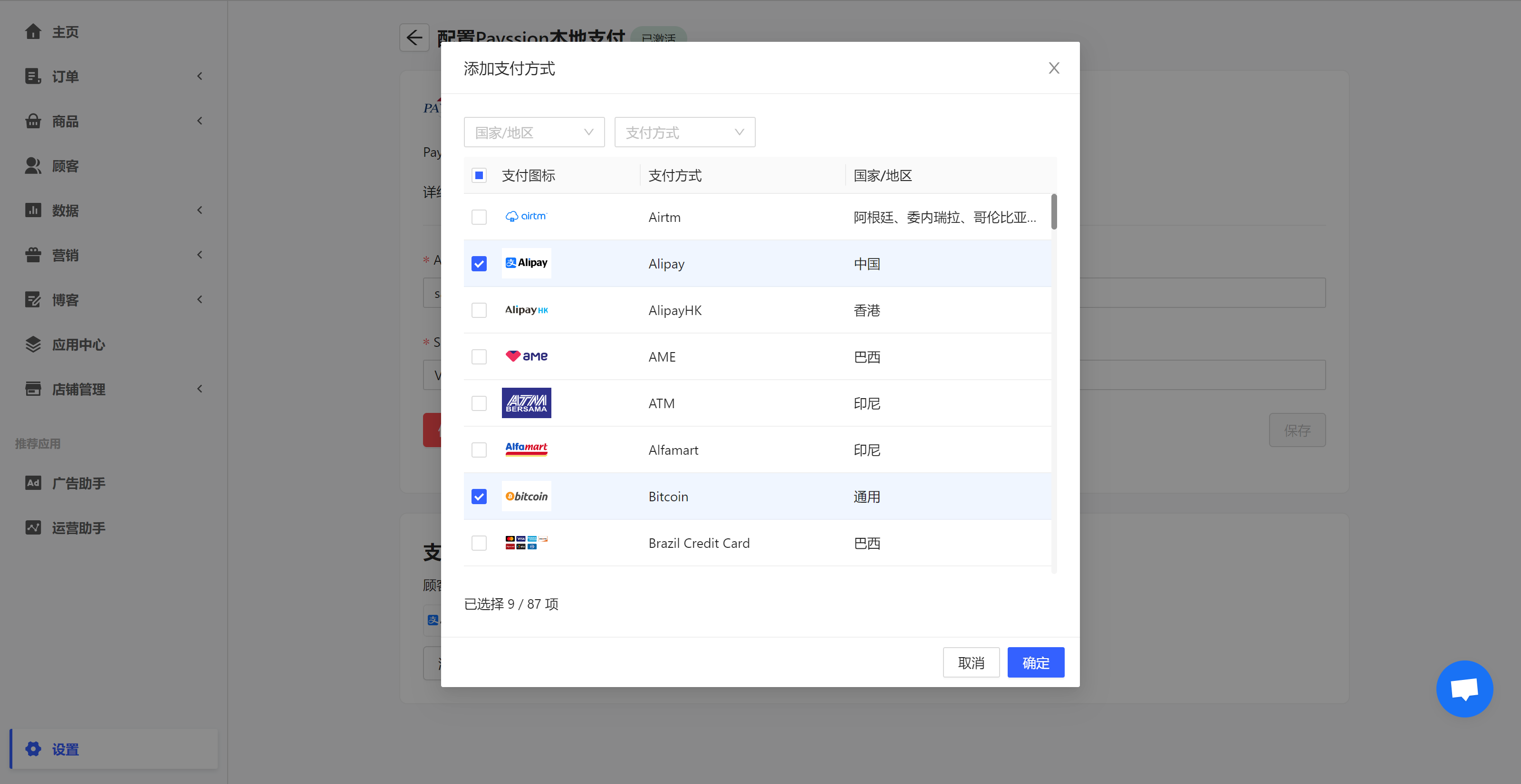The image size is (1521, 784).
Task: Expand the 订单 sidebar submenu chevron
Action: click(x=200, y=76)
